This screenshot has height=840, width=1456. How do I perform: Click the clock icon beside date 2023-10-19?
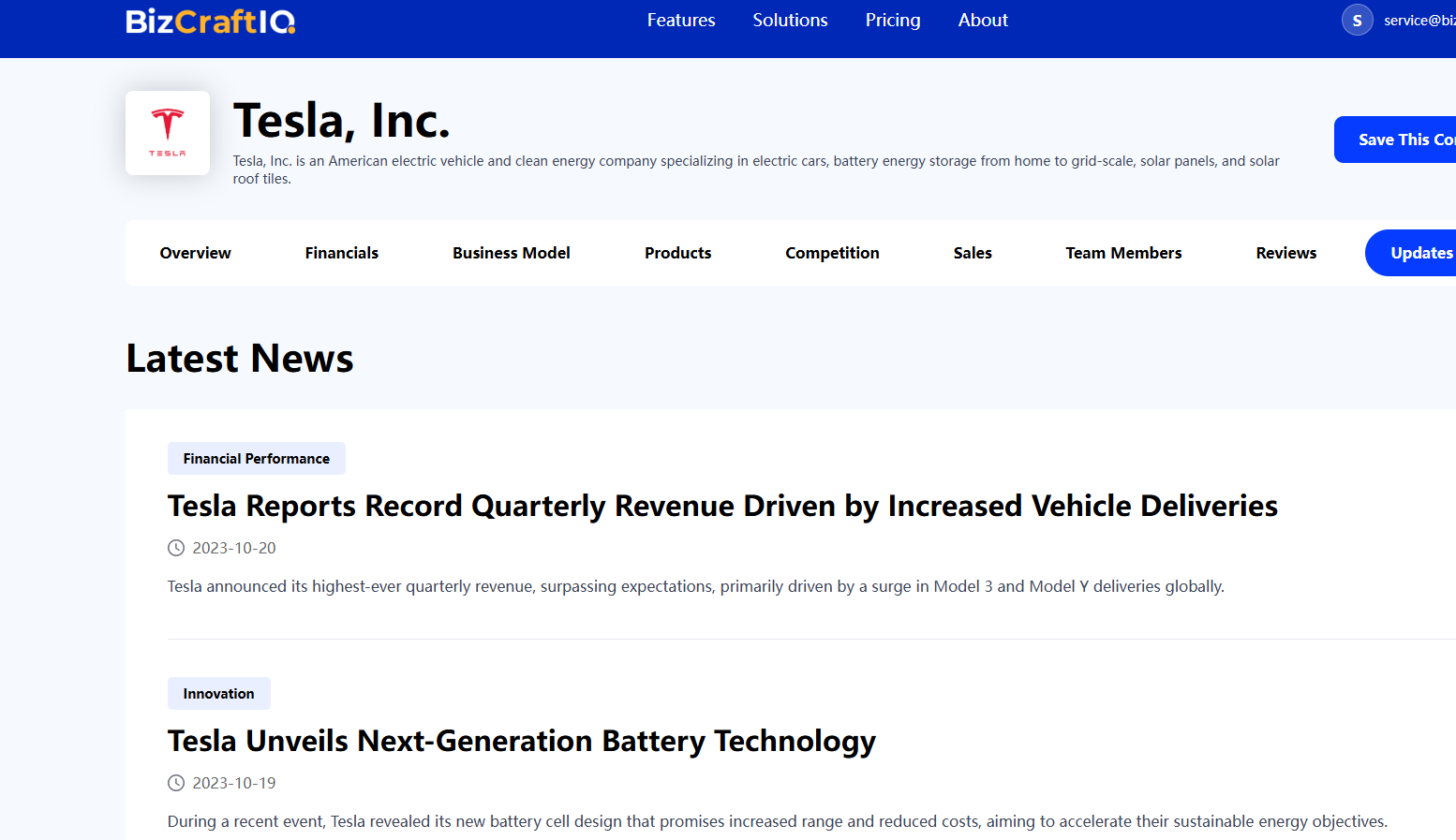(176, 783)
